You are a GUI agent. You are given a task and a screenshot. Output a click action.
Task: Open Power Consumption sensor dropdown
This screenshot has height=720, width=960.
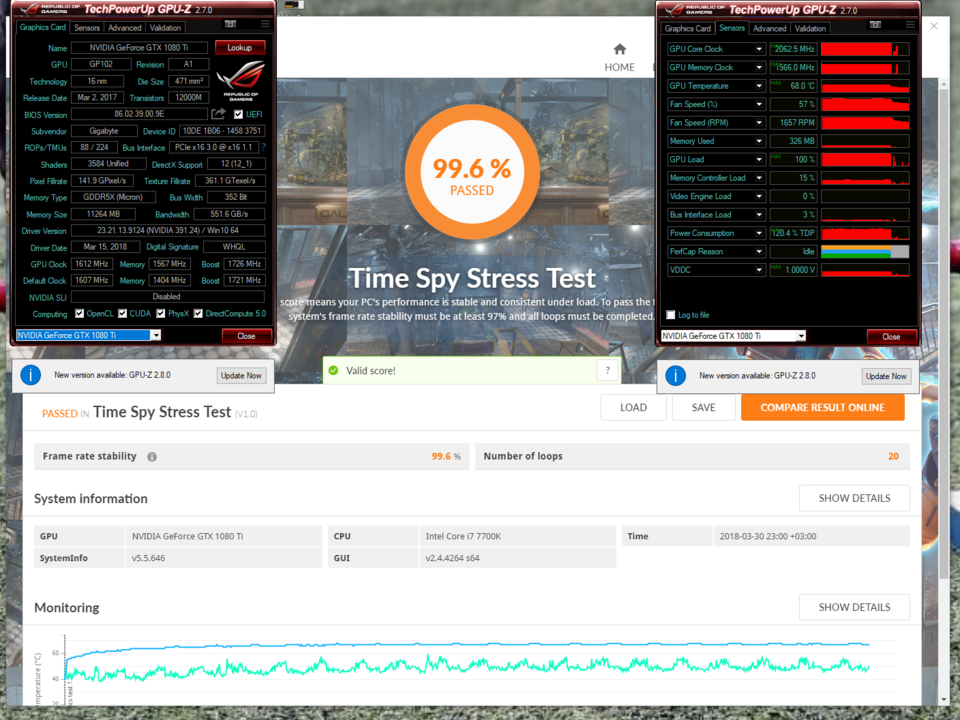coord(759,233)
